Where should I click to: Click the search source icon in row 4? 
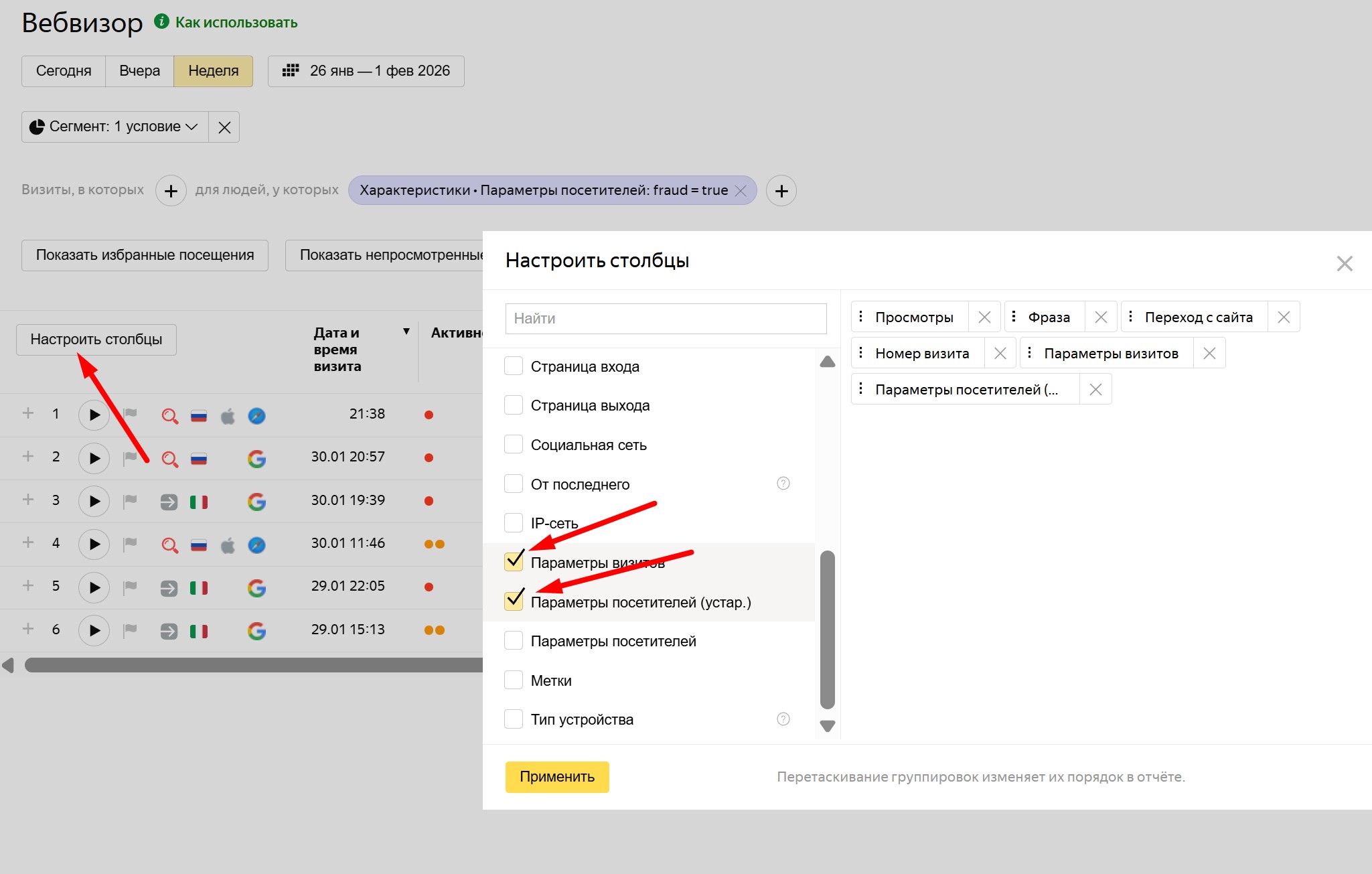[169, 545]
